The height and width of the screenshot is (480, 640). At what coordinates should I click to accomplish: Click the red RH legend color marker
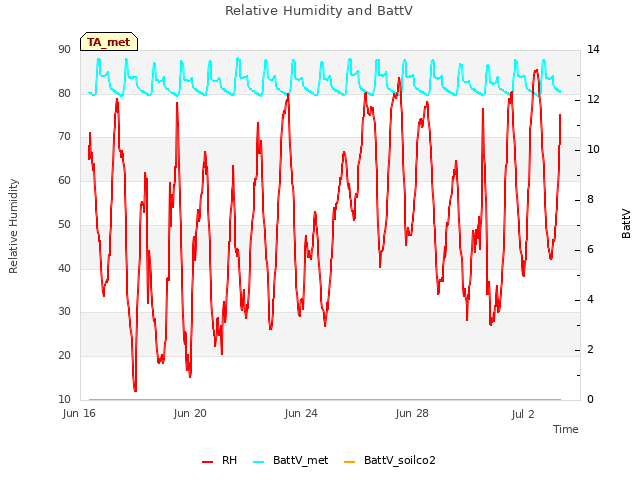207,462
